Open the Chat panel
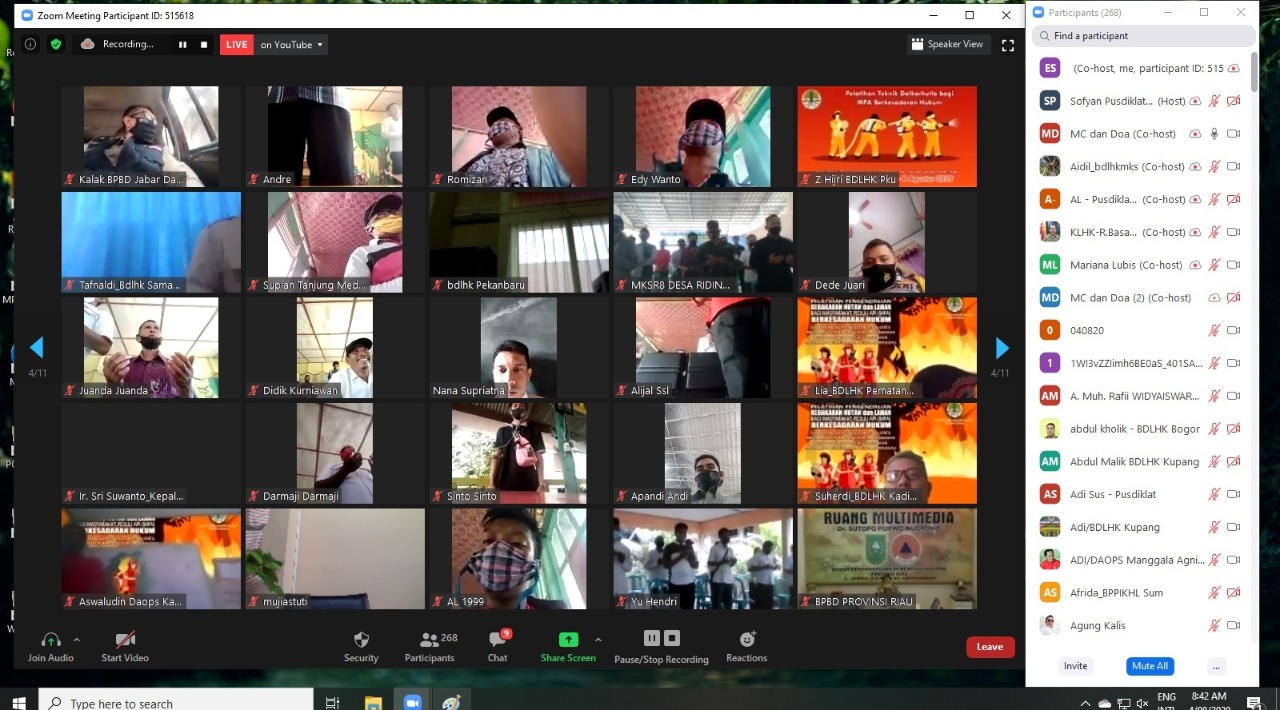Screen dimensions: 1280x710 pos(497,645)
